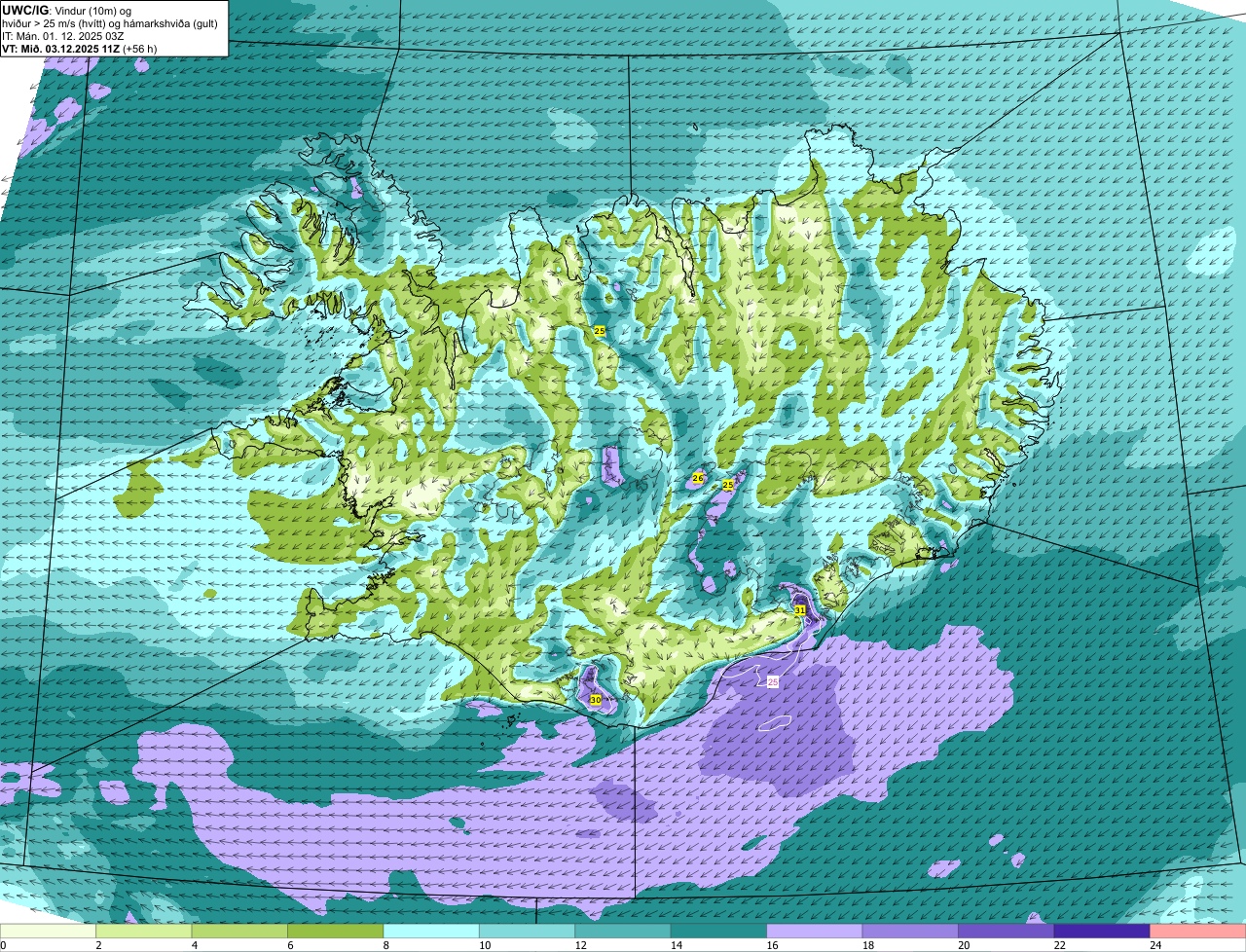
Task: Click the 'hviður > 25 m/s' legend line
Action: [x=110, y=22]
